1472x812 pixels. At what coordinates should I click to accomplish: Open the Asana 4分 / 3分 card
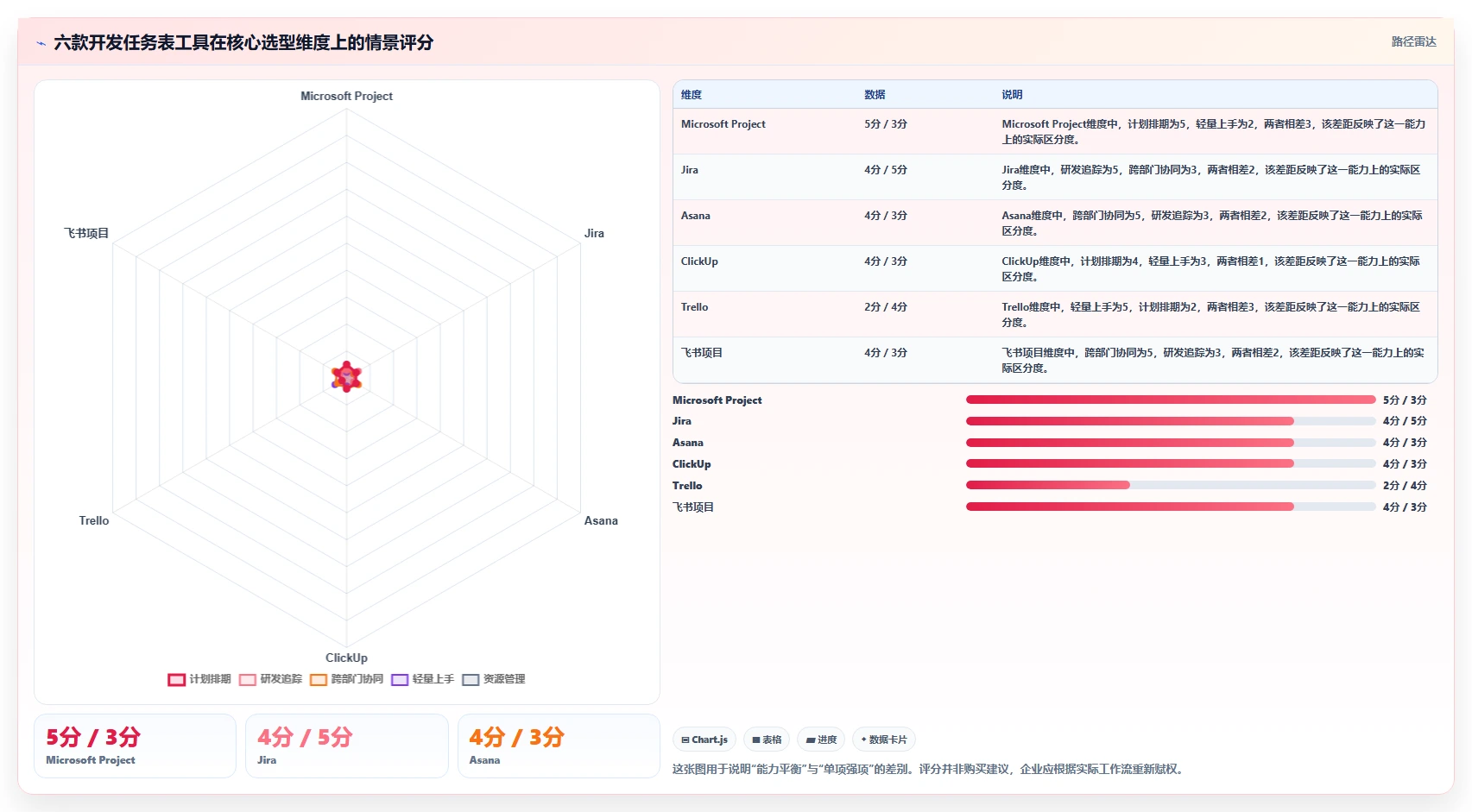click(x=559, y=746)
